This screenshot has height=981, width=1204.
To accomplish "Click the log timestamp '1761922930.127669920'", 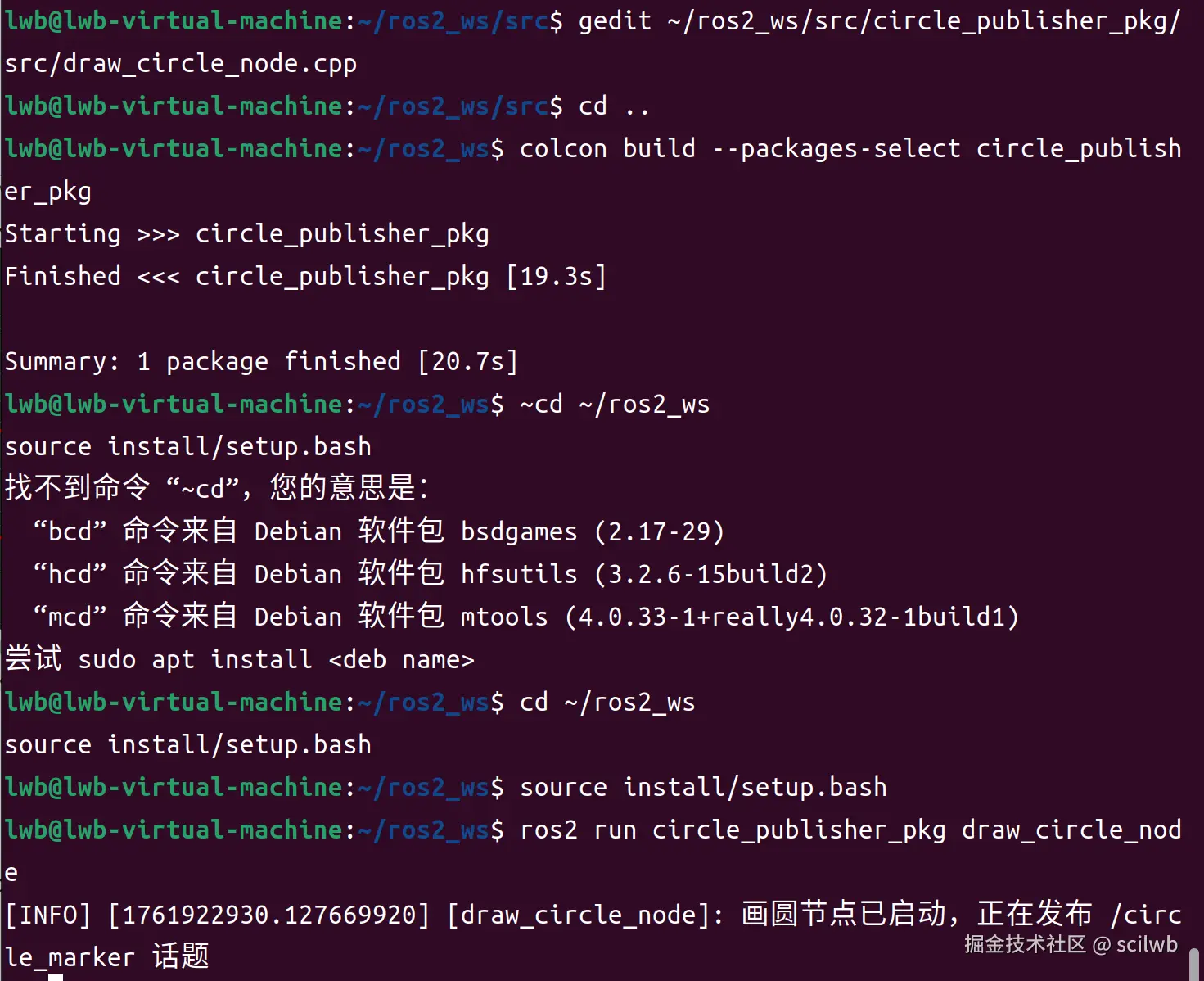I will 268,915.
